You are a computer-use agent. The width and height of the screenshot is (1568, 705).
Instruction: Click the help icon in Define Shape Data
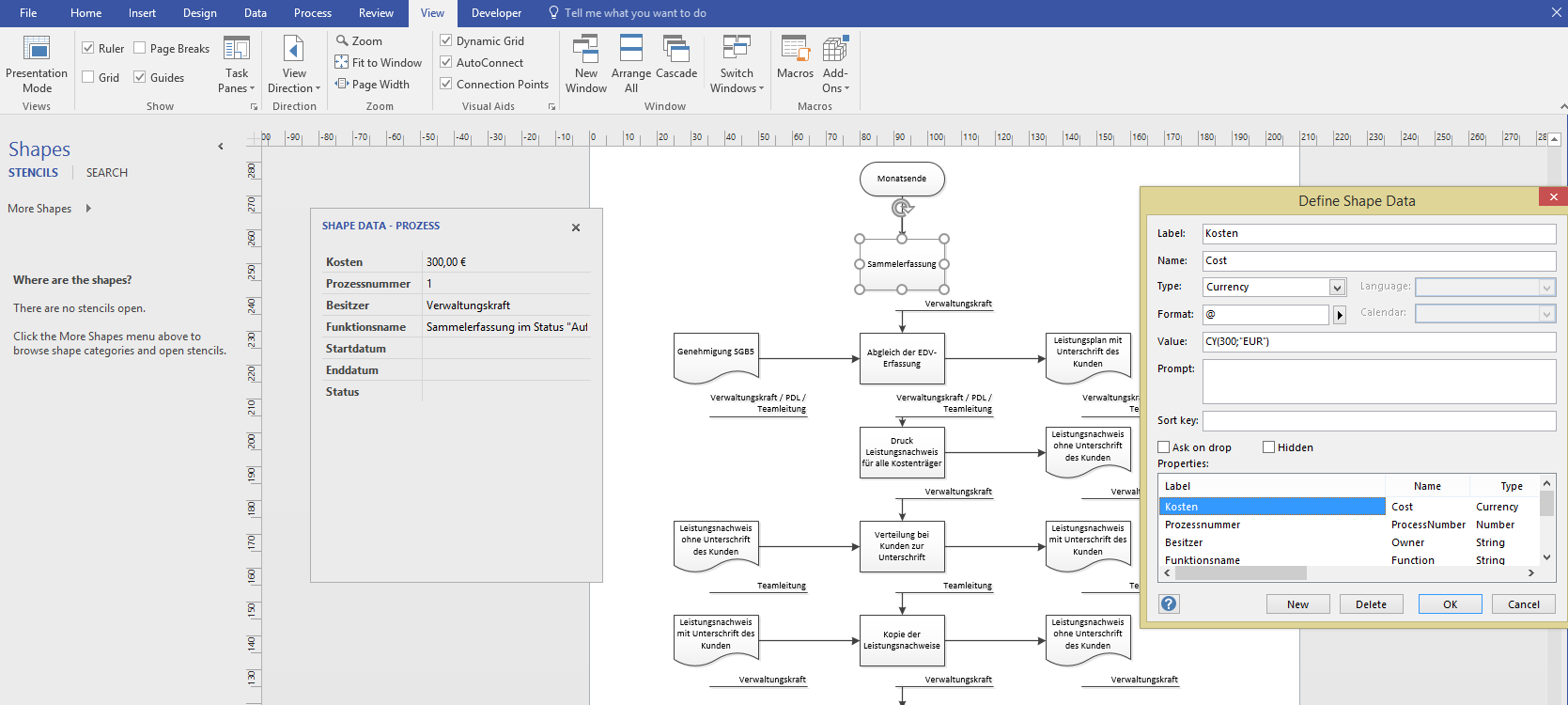[x=1169, y=603]
